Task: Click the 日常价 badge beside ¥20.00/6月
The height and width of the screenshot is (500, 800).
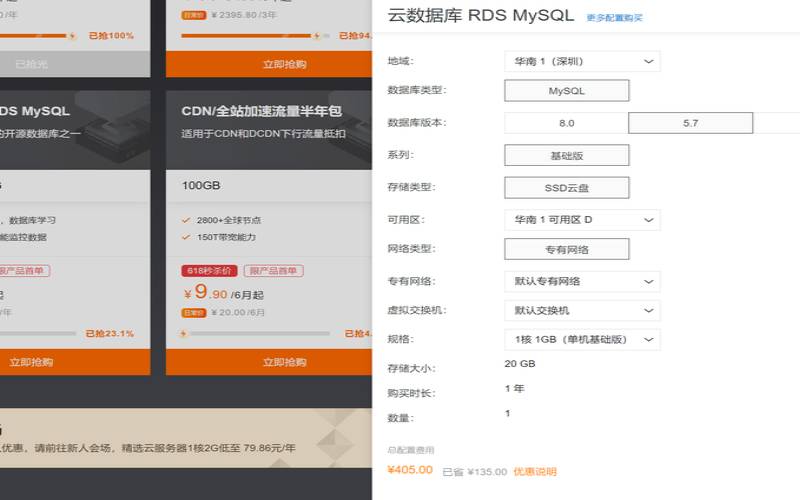Action: pos(194,312)
